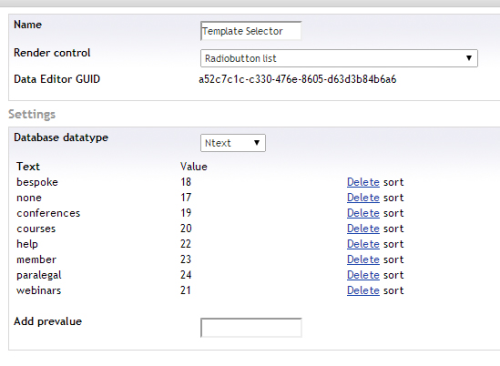Click sort handle for courses row
The height and width of the screenshot is (366, 500).
click(x=393, y=229)
